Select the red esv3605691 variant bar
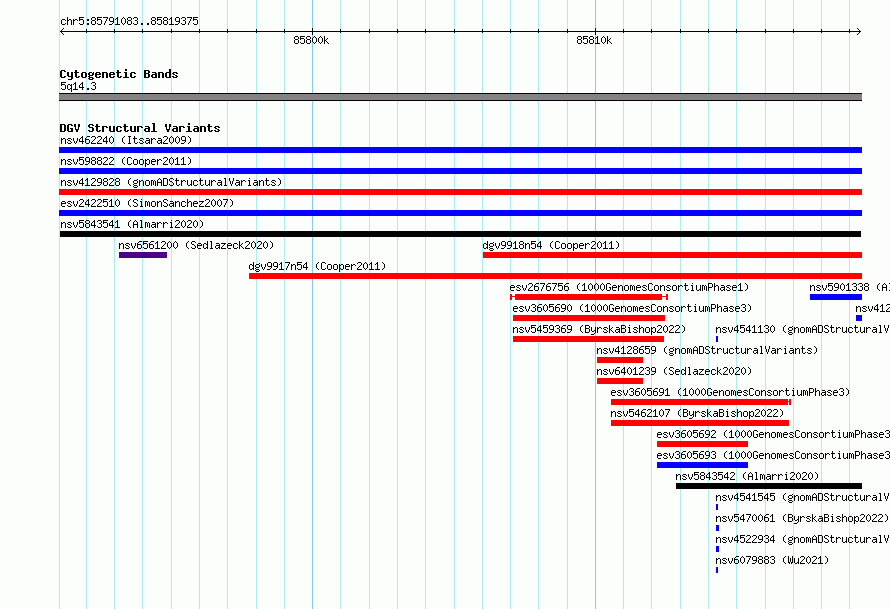This screenshot has width=890, height=609. pos(701,402)
